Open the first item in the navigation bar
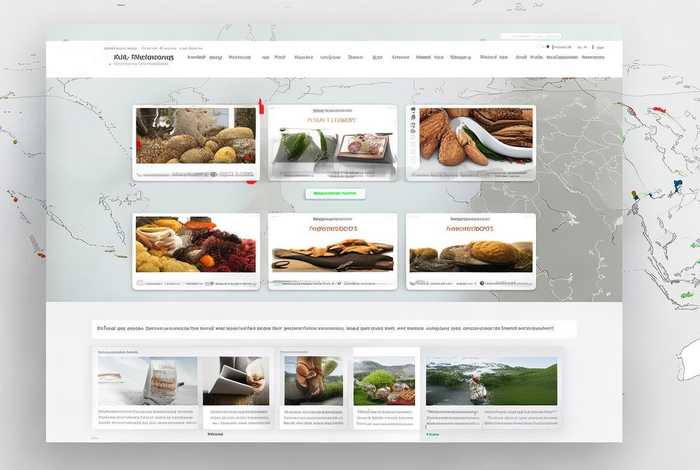The image size is (700, 470). coord(196,58)
